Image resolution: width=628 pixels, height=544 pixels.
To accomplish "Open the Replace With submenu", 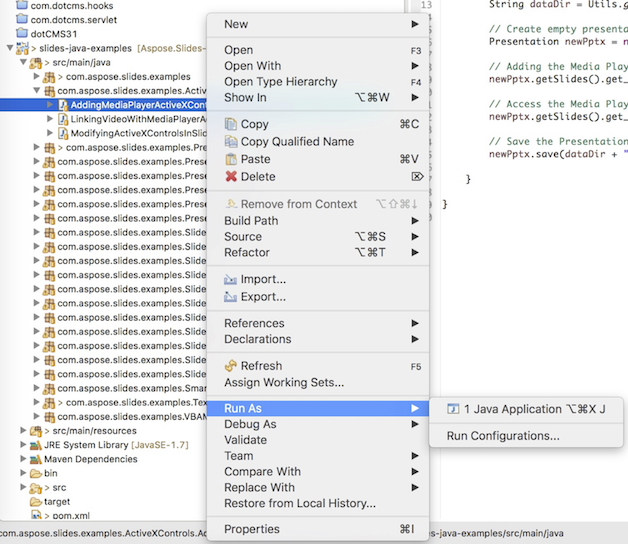I will point(318,488).
